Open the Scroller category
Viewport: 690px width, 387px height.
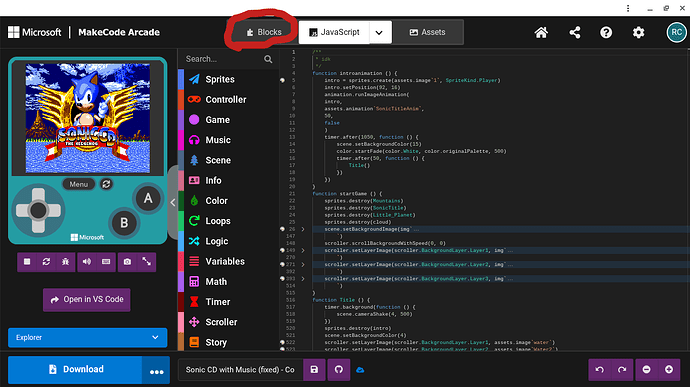pyautogui.click(x=228, y=322)
